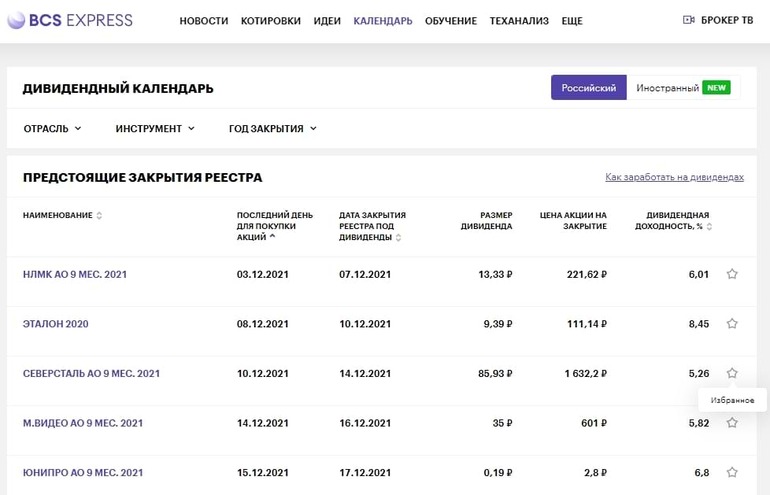The height and width of the screenshot is (495, 770).
Task: Favorite the М.ВИДЕО АО row star
Action: [x=732, y=423]
